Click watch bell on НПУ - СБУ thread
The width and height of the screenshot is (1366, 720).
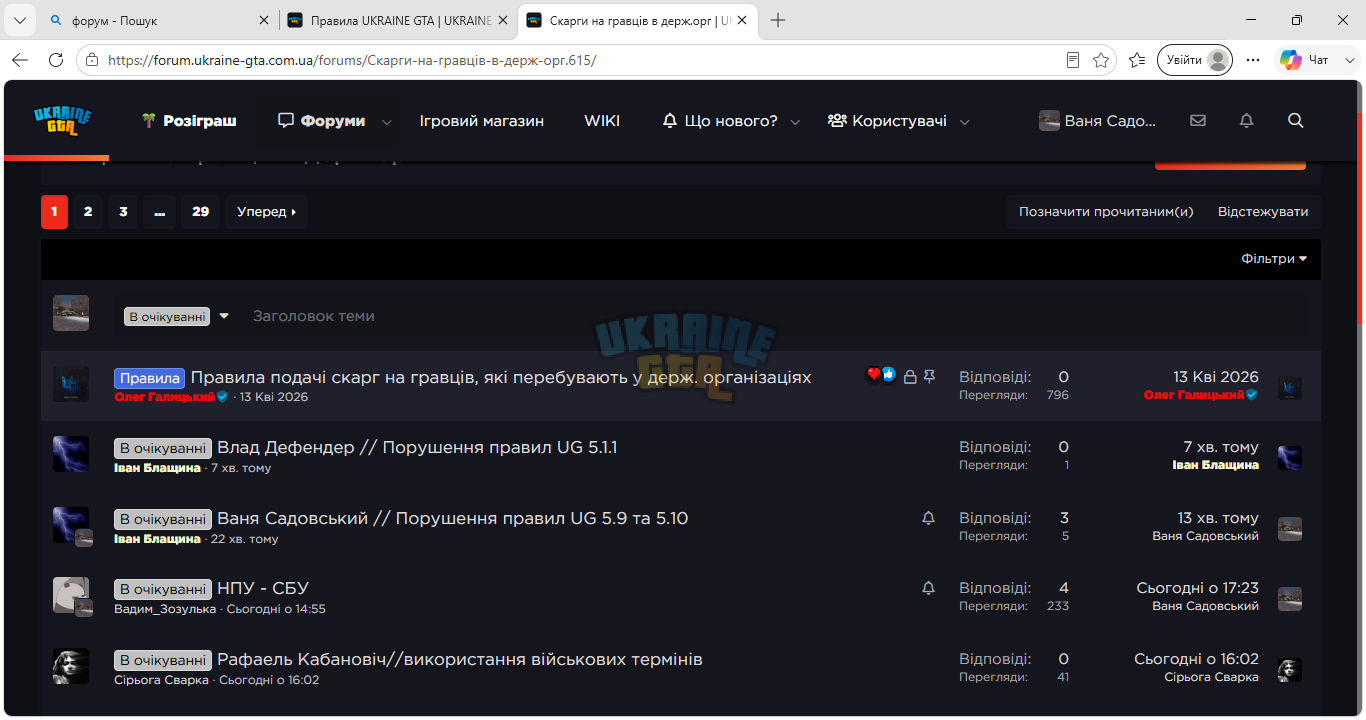click(x=928, y=588)
